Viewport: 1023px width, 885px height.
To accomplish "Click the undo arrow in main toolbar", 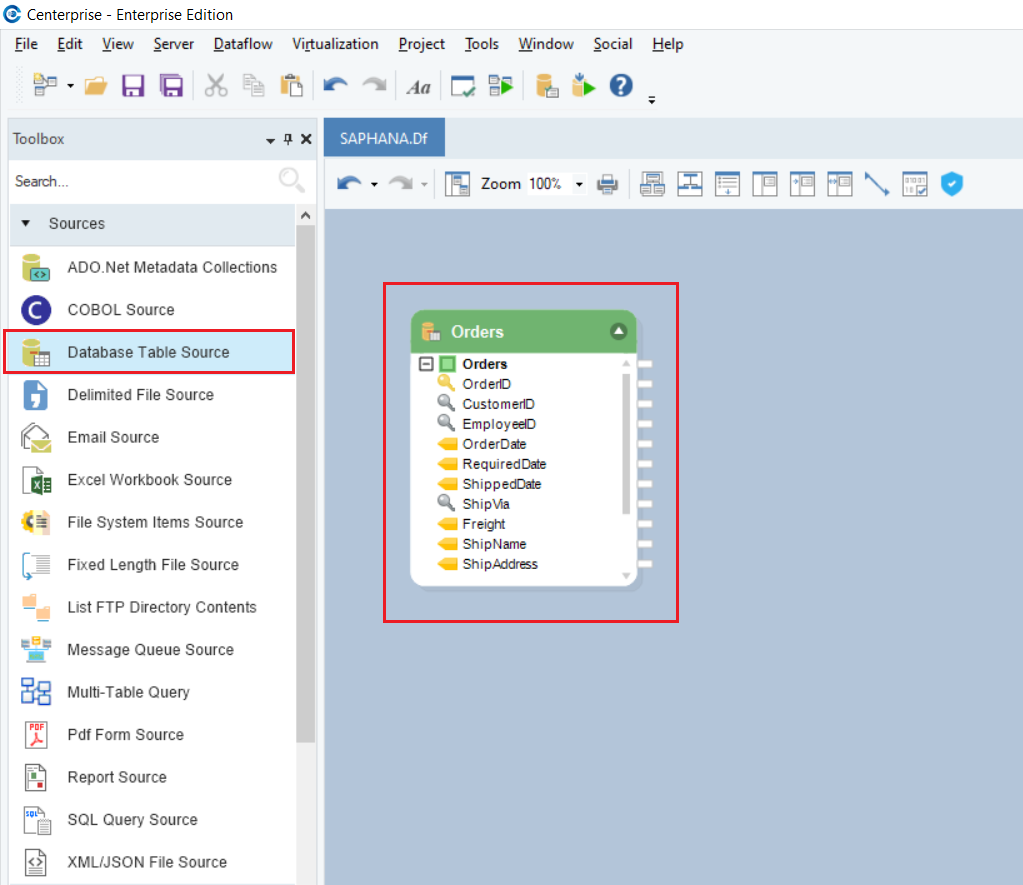I will pos(335,86).
